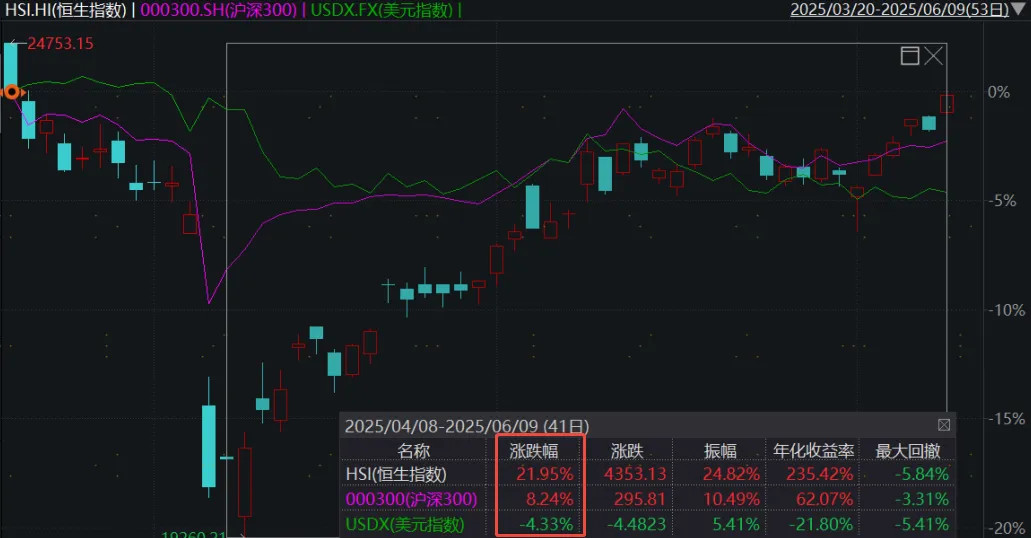Sort by 最大回撤 column header
Viewport: 1031px width, 538px height.
coord(907,451)
